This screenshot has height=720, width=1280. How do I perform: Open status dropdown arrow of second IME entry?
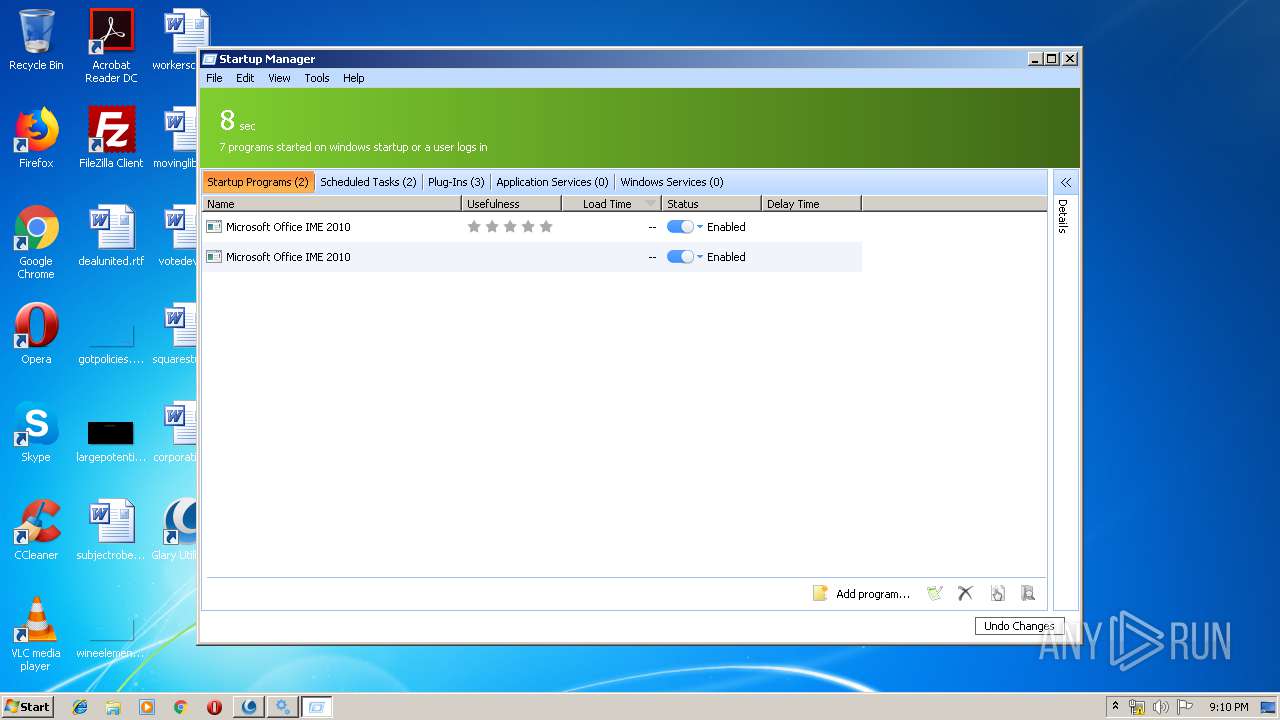tap(700, 257)
